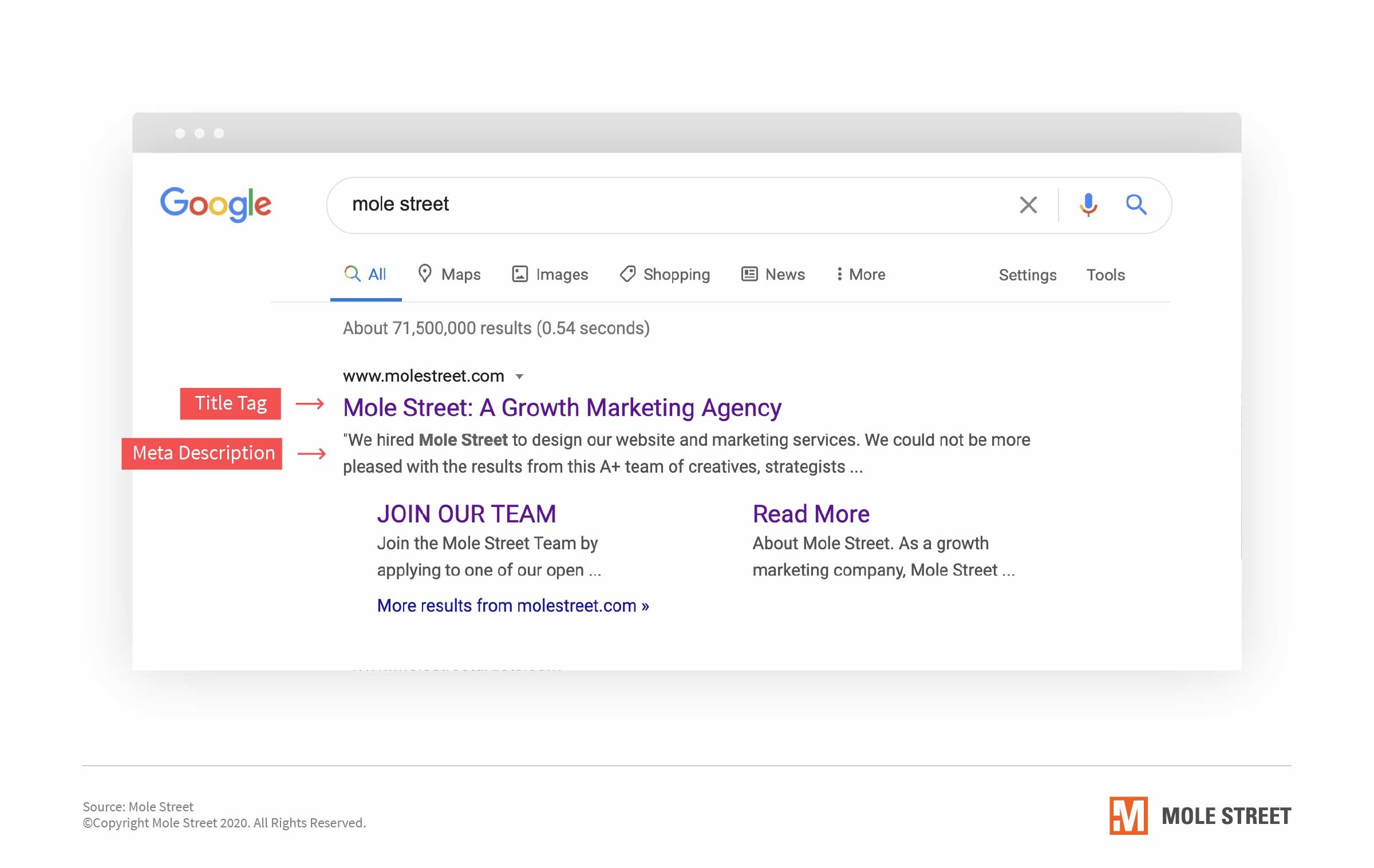Select the All search tab
1374x868 pixels.
[365, 275]
